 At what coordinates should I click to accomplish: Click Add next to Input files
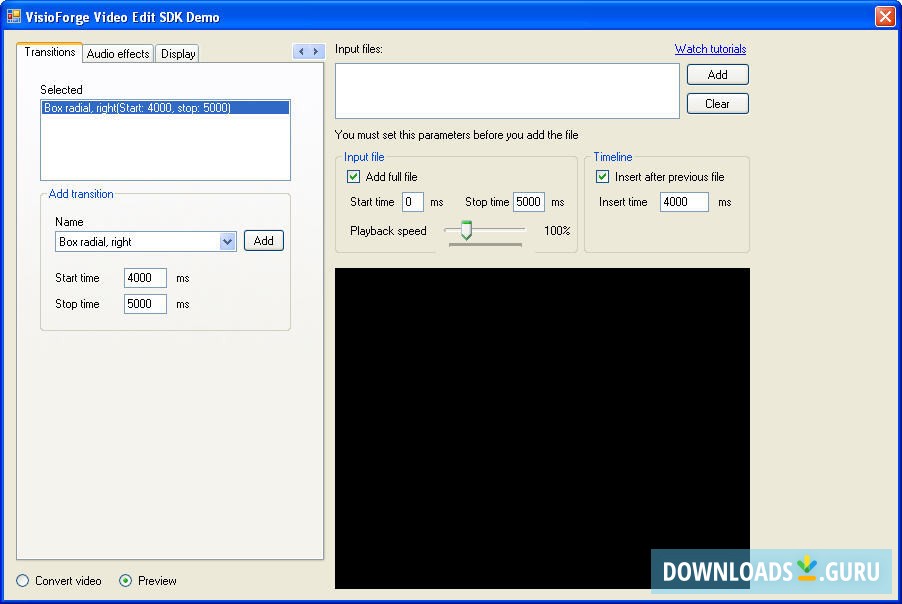coord(716,74)
